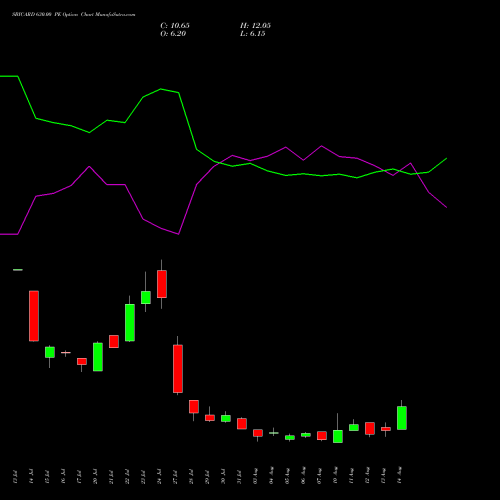Click the 14 Jul date label

click(x=31, y=477)
